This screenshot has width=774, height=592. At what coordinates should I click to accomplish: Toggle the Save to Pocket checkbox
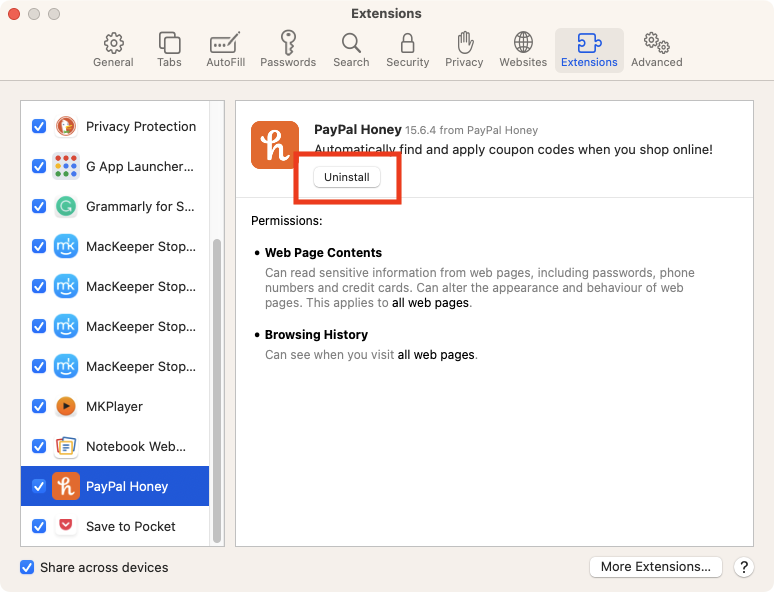click(x=39, y=526)
